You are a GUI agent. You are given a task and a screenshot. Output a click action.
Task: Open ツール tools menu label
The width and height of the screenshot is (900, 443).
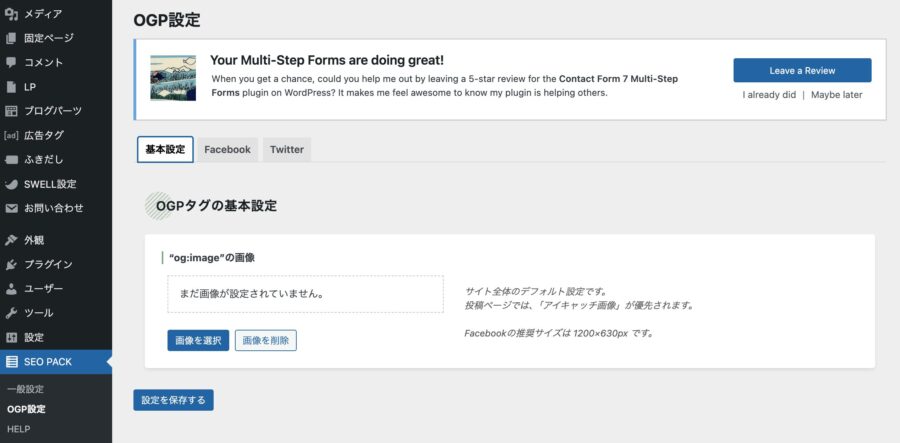pyautogui.click(x=38, y=313)
